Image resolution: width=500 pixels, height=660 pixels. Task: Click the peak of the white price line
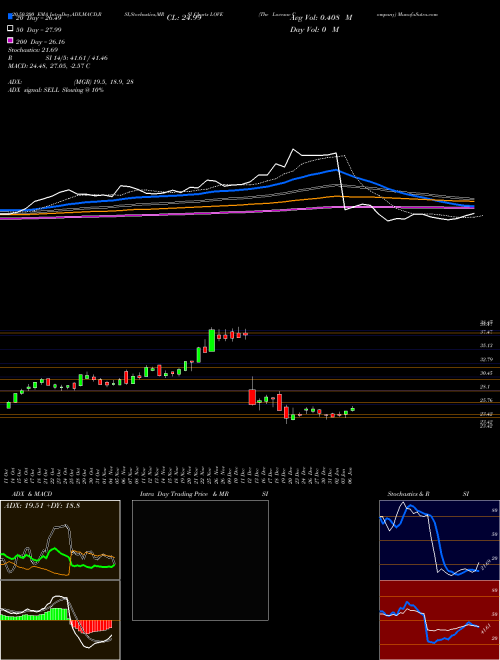pos(294,149)
